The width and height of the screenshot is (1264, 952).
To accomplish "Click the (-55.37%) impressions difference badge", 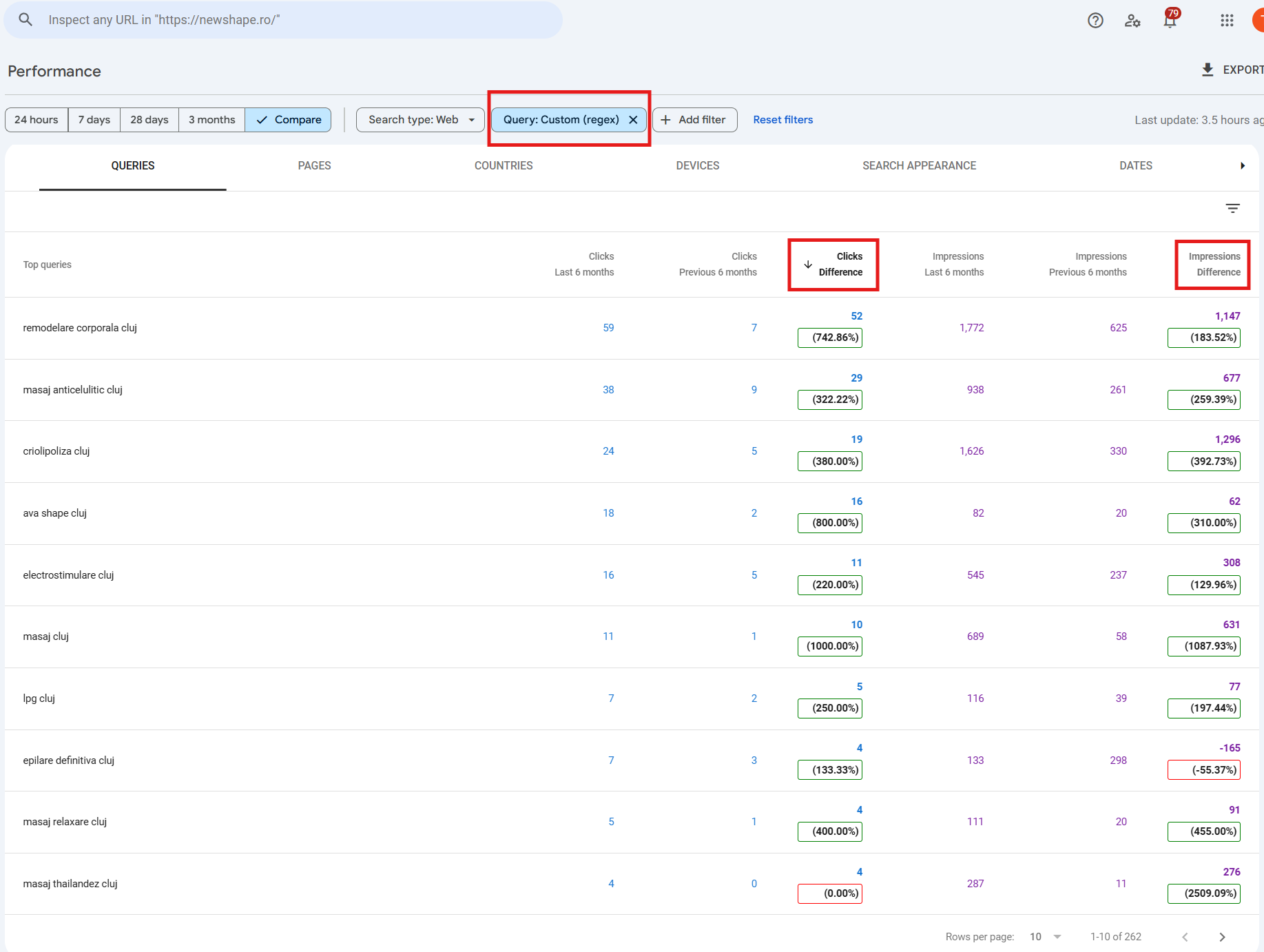I will pyautogui.click(x=1204, y=770).
